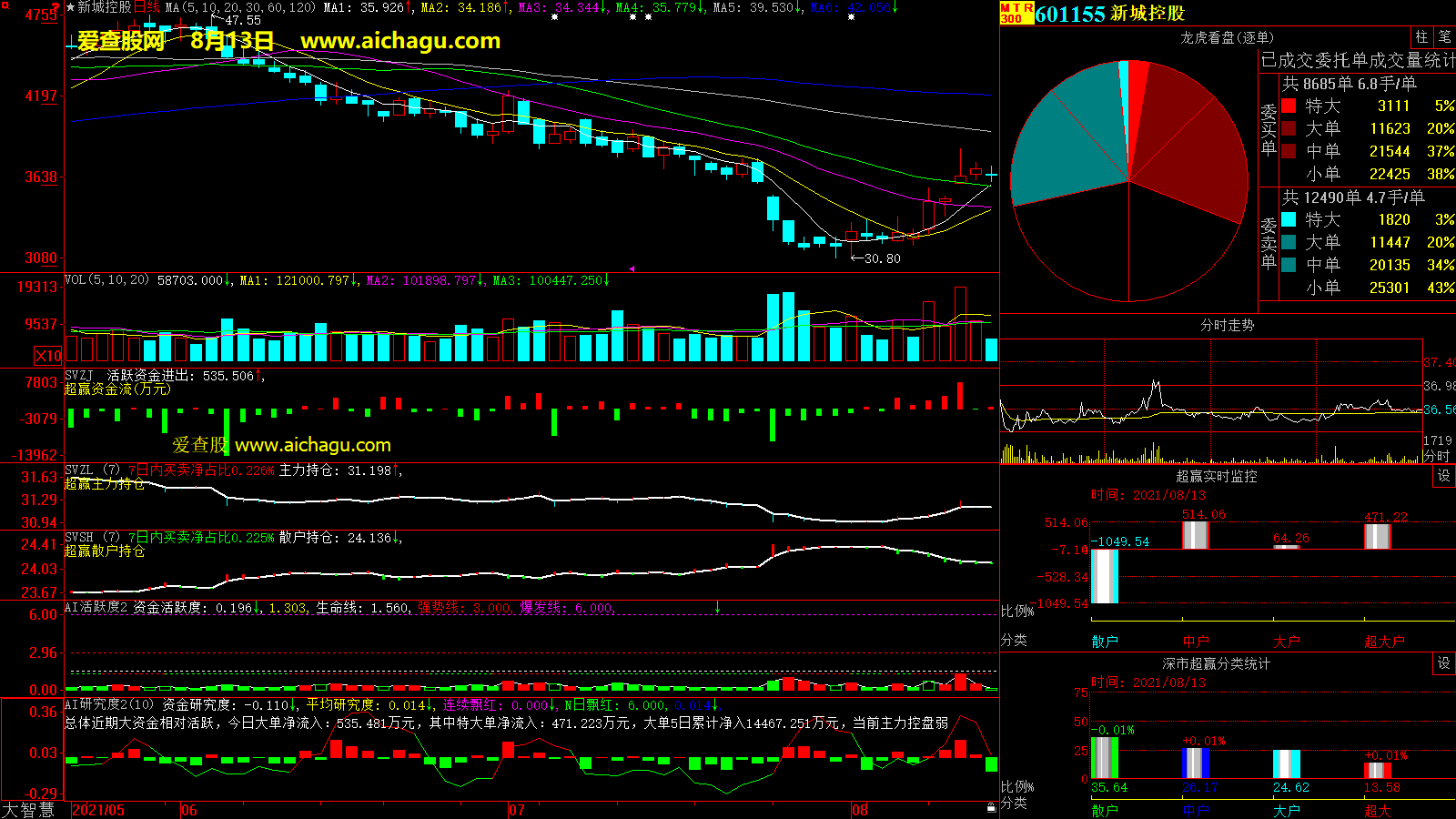Open the 日线 period selector
Image resolution: width=1456 pixels, height=819 pixels.
click(147, 7)
